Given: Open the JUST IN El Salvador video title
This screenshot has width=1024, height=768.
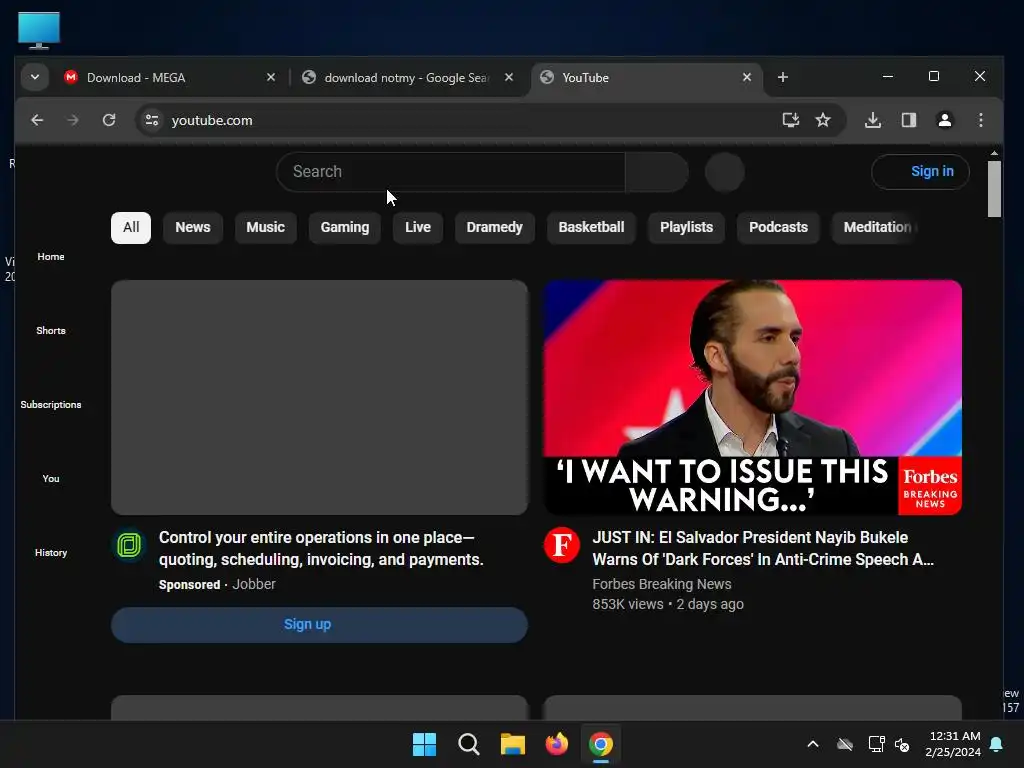Looking at the screenshot, I should (763, 549).
